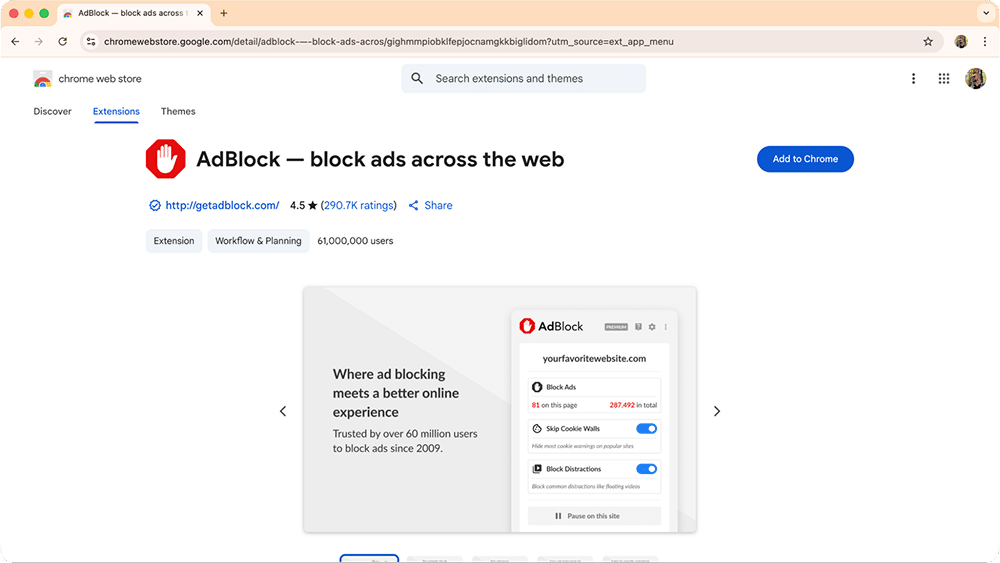This screenshot has width=1000, height=563.
Task: Click the Chrome Web Store logo
Action: [x=42, y=79]
